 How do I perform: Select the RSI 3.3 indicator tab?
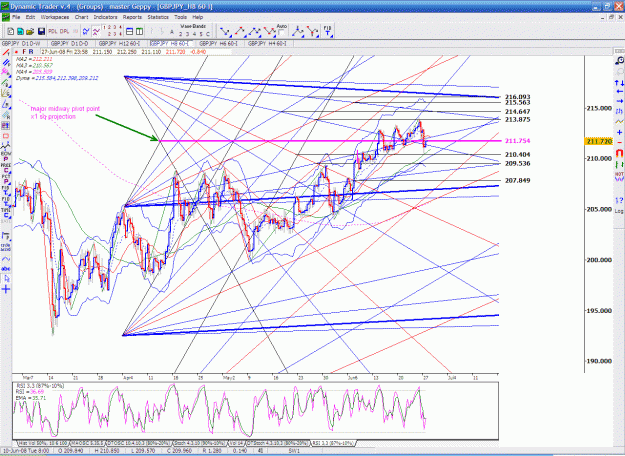[x=332, y=443]
